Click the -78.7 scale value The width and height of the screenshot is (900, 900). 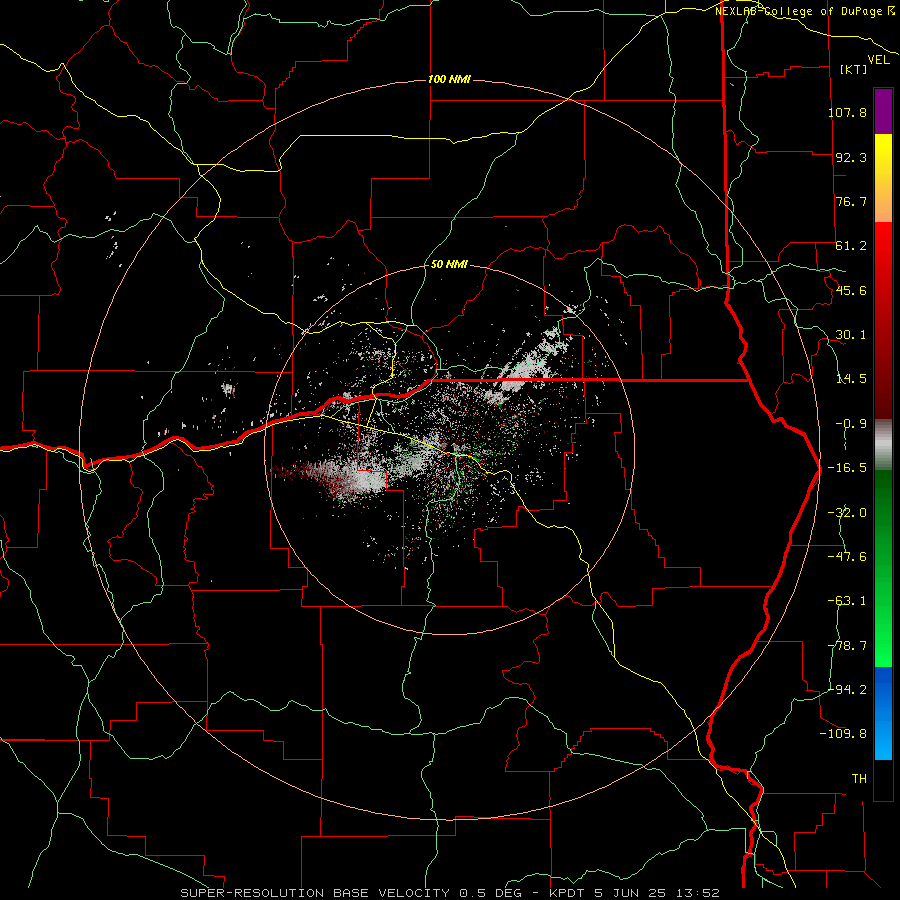pos(847,646)
